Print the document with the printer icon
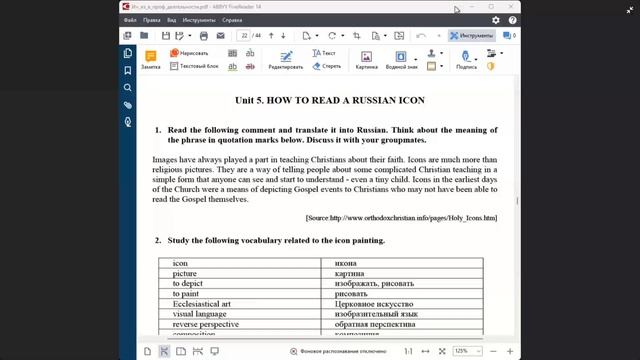This screenshot has width=640, height=360. click(x=204, y=36)
